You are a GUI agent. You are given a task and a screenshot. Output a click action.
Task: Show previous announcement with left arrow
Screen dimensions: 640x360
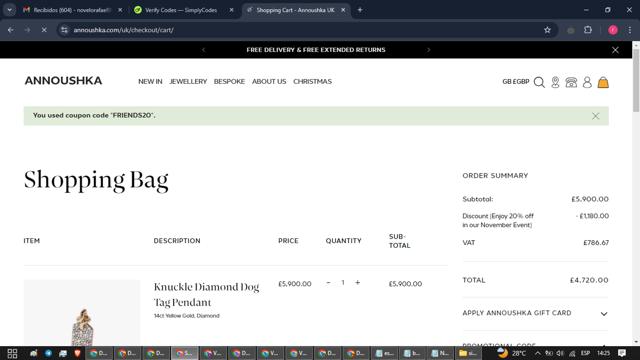(203, 50)
